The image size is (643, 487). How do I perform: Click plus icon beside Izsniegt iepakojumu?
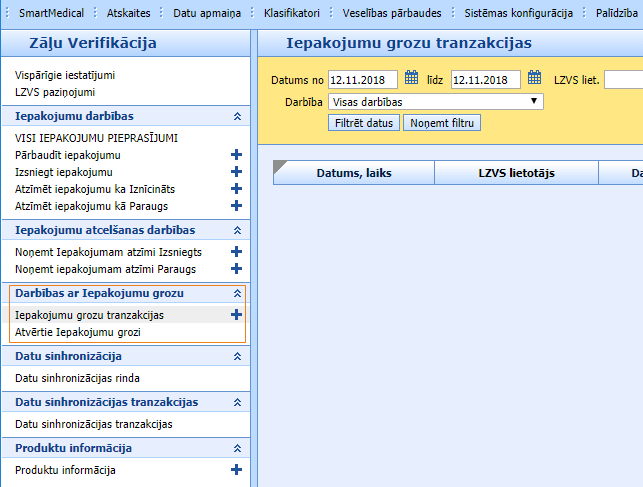[236, 172]
